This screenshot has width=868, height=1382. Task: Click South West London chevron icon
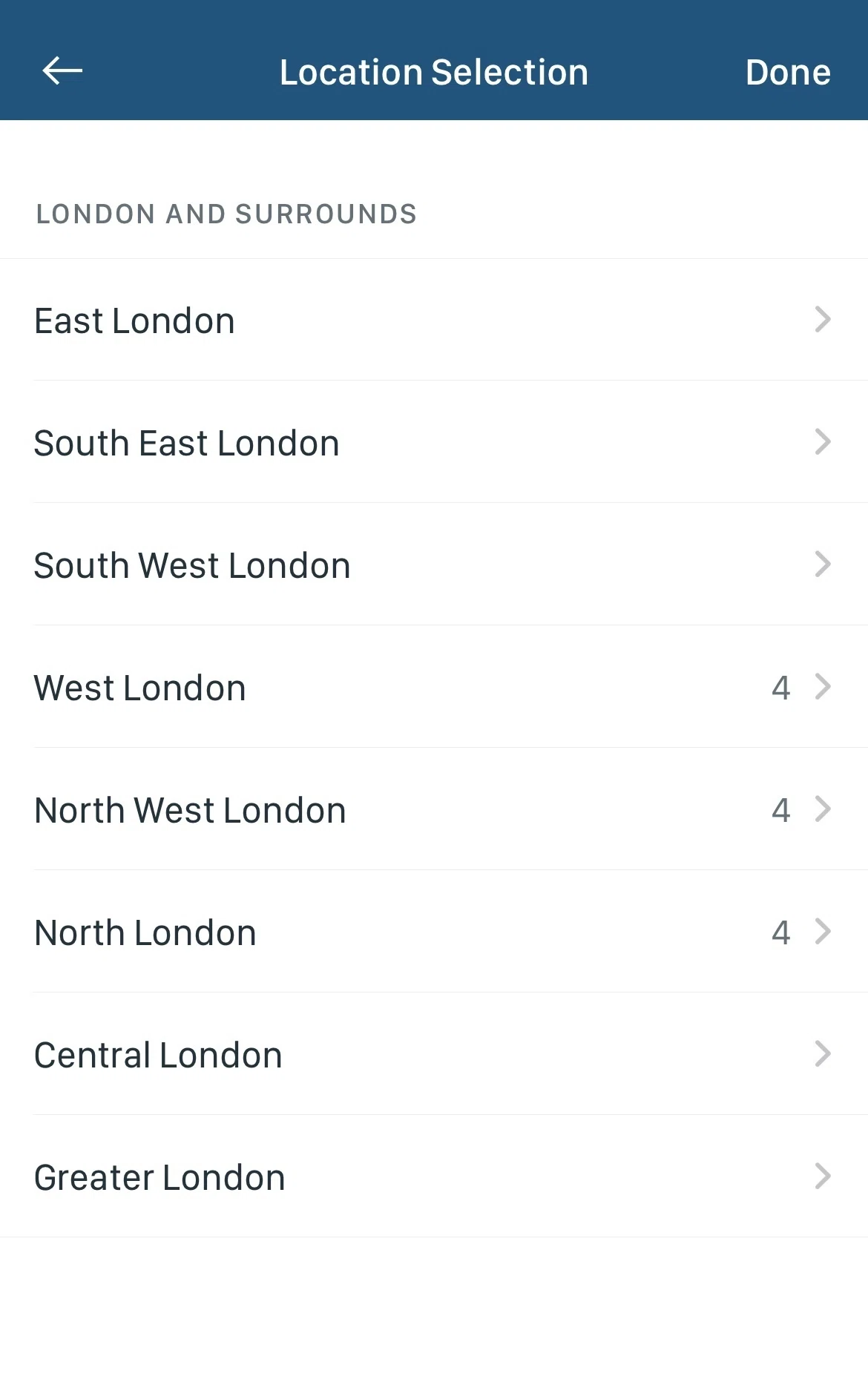822,565
